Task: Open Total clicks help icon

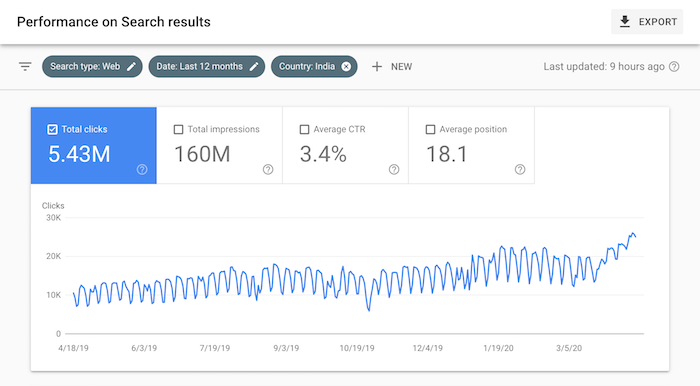Action: [x=142, y=169]
